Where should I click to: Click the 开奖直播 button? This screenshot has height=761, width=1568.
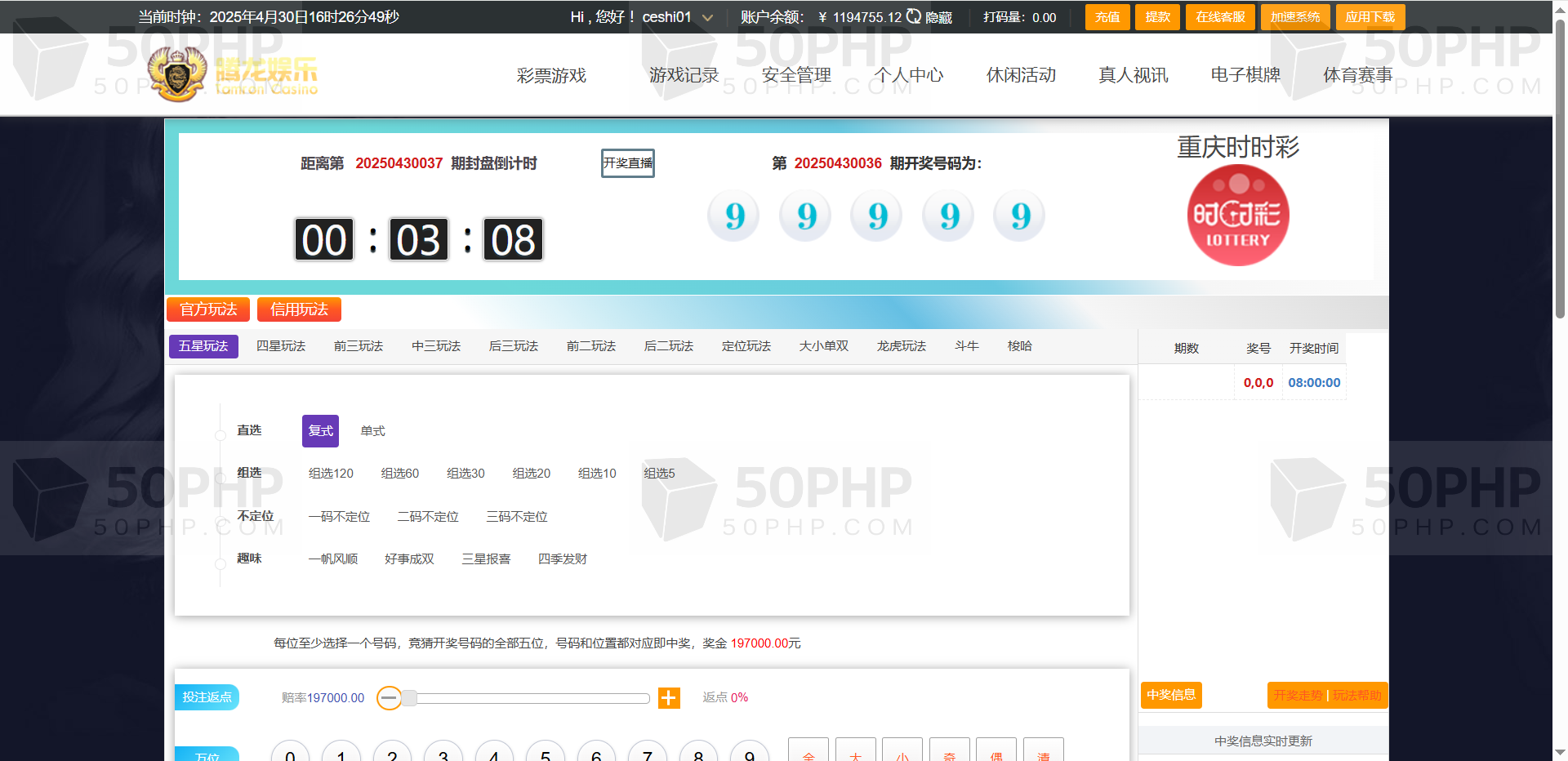(627, 163)
